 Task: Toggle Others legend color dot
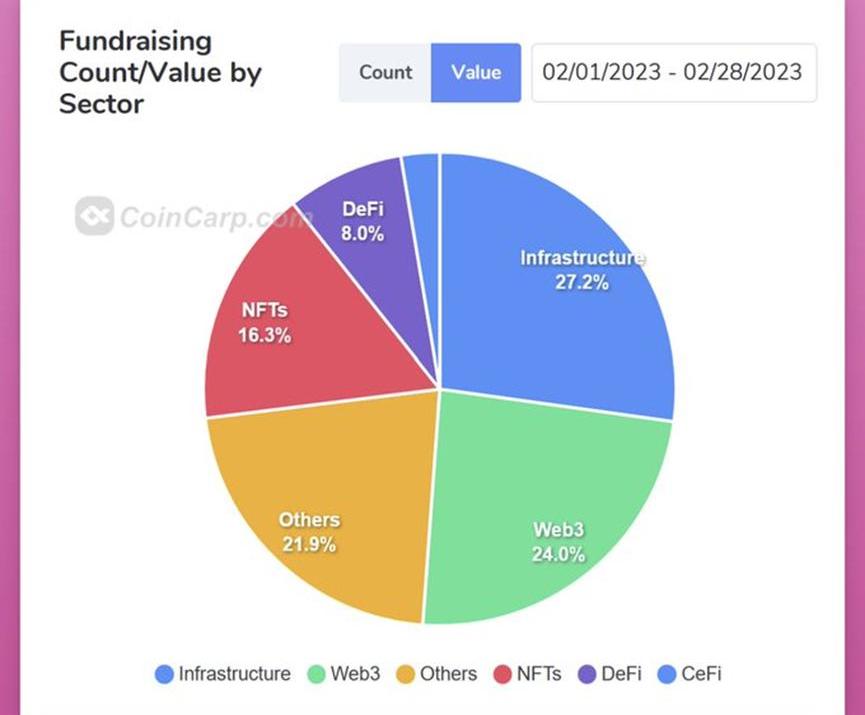(x=405, y=674)
